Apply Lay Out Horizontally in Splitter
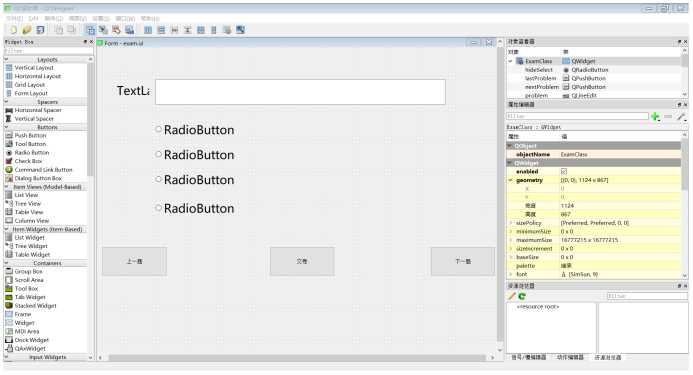The width and height of the screenshot is (693, 375). [x=175, y=30]
